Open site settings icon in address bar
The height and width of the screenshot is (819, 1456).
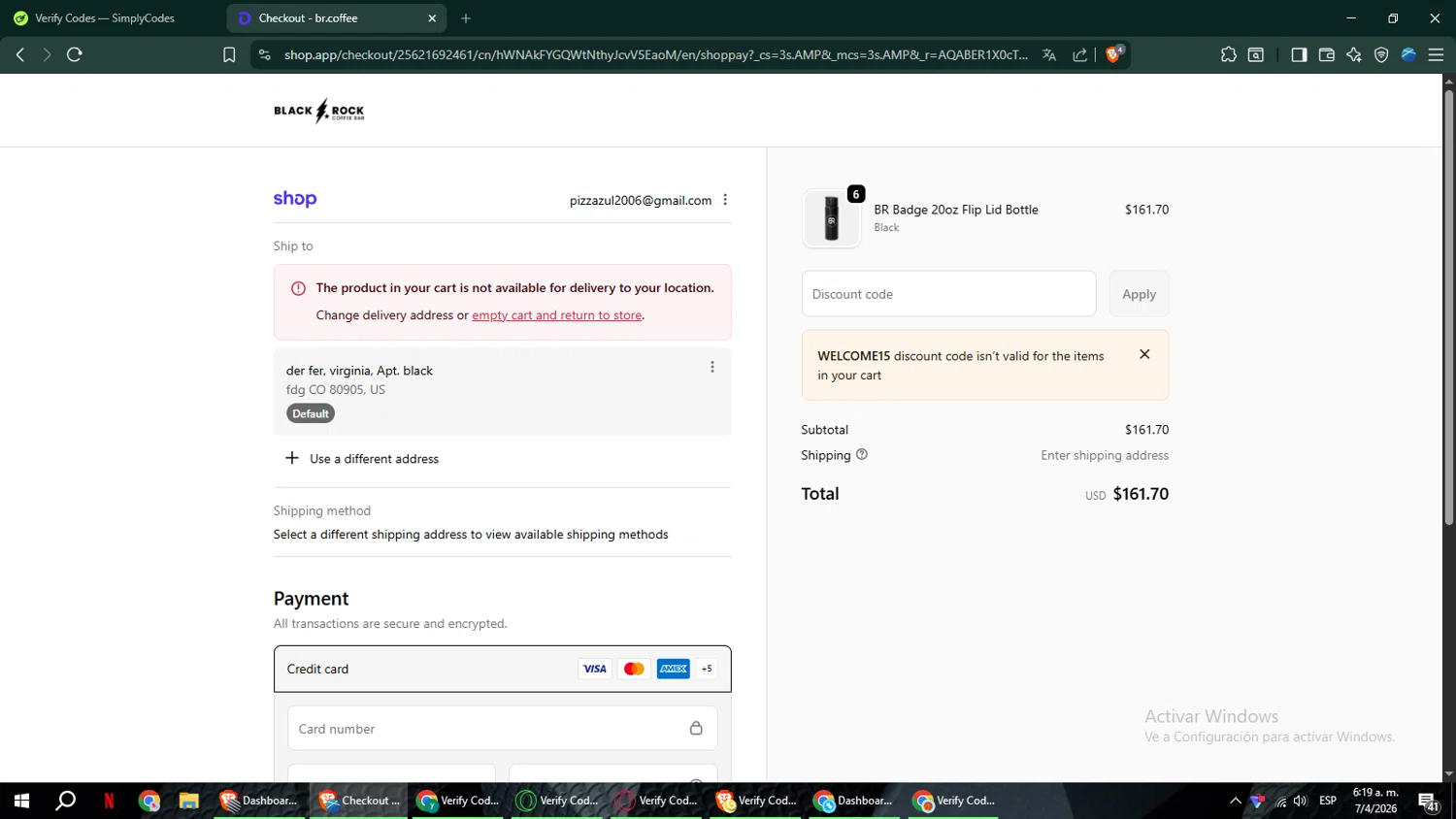pyautogui.click(x=264, y=55)
